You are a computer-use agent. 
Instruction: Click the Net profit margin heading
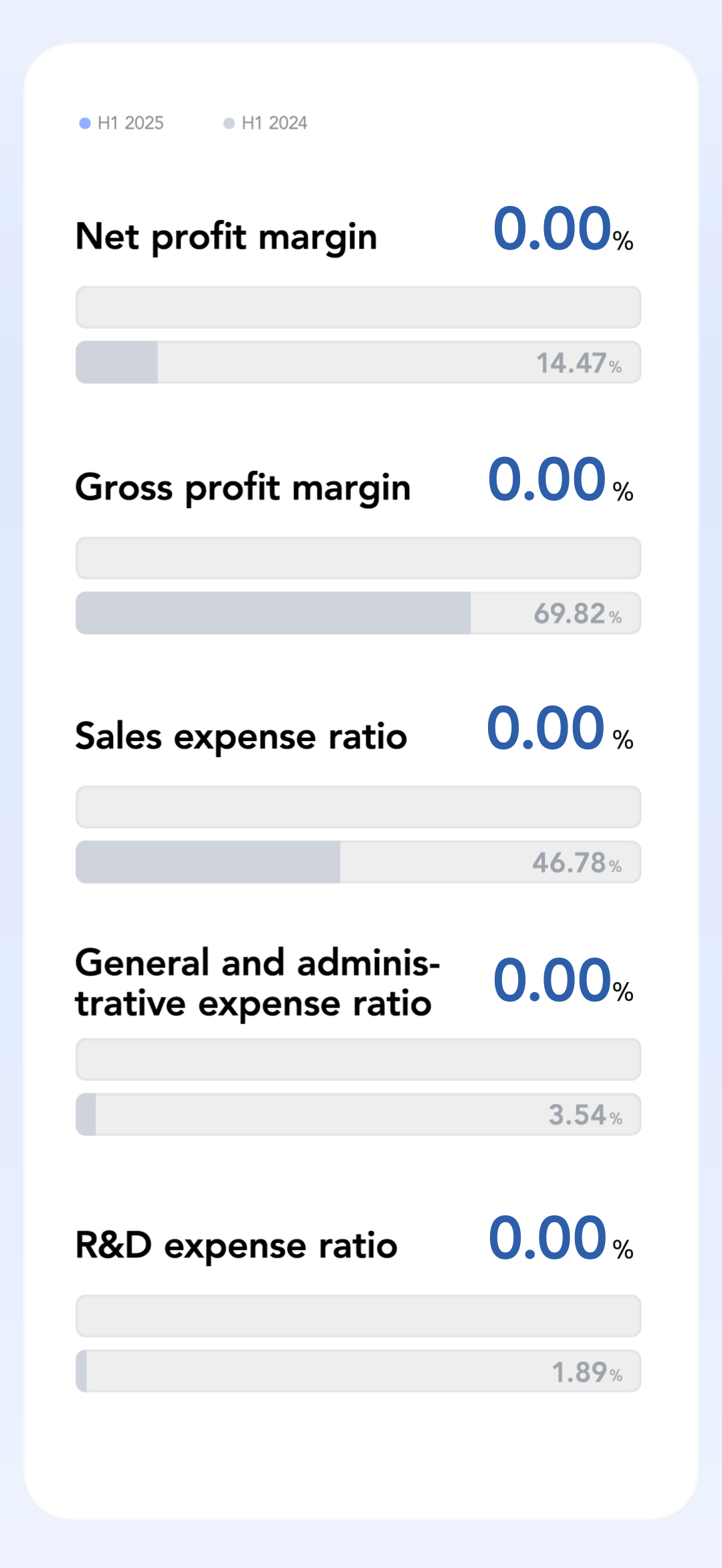pyautogui.click(x=226, y=237)
